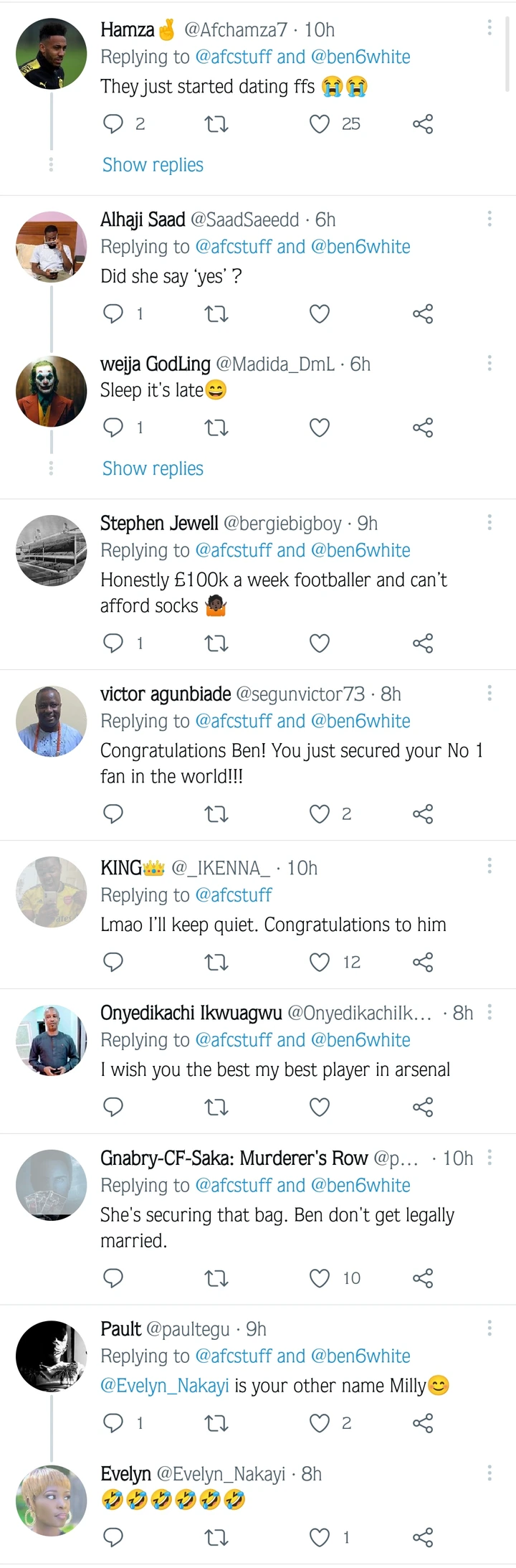Share Alhaji Saad's tweet
The image size is (516, 1568).
[x=423, y=313]
